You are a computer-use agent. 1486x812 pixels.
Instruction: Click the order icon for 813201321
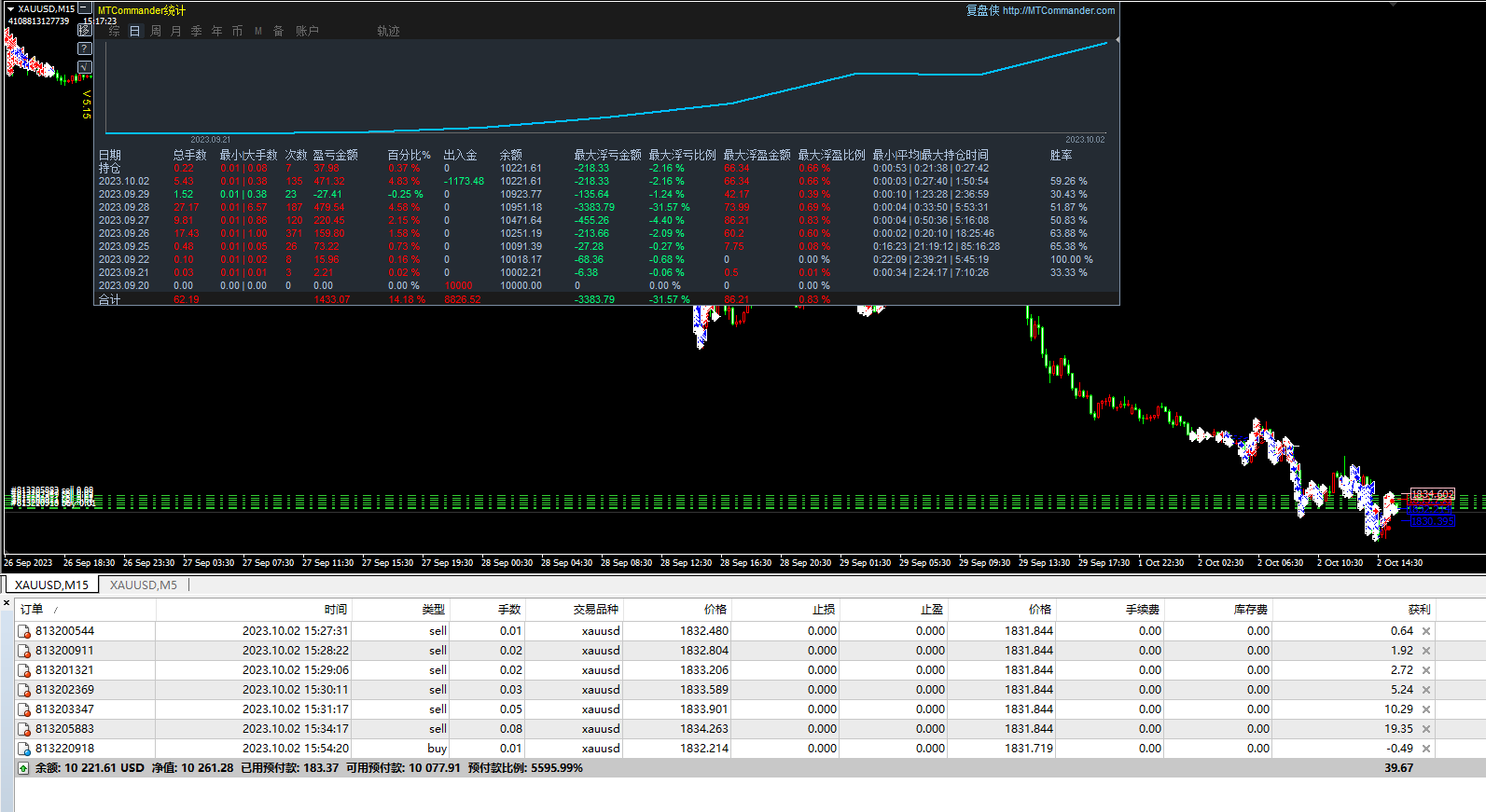[x=24, y=670]
